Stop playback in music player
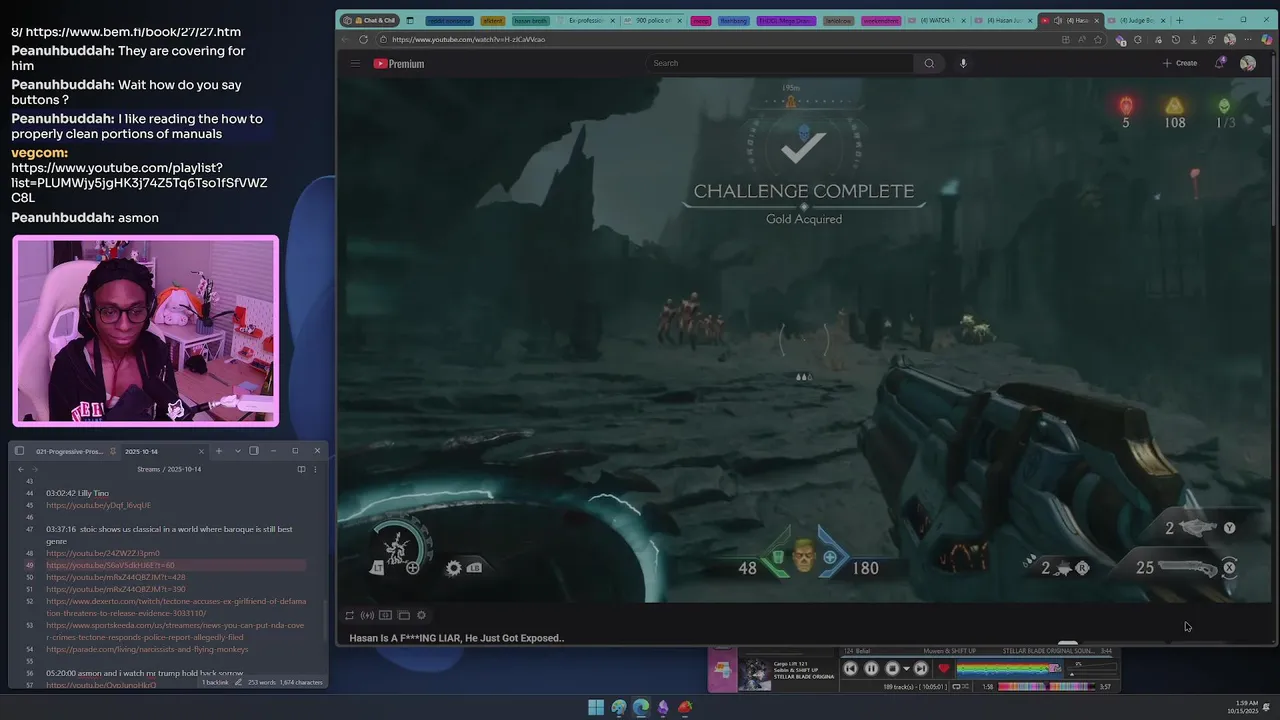This screenshot has width=1280, height=720. [x=892, y=668]
